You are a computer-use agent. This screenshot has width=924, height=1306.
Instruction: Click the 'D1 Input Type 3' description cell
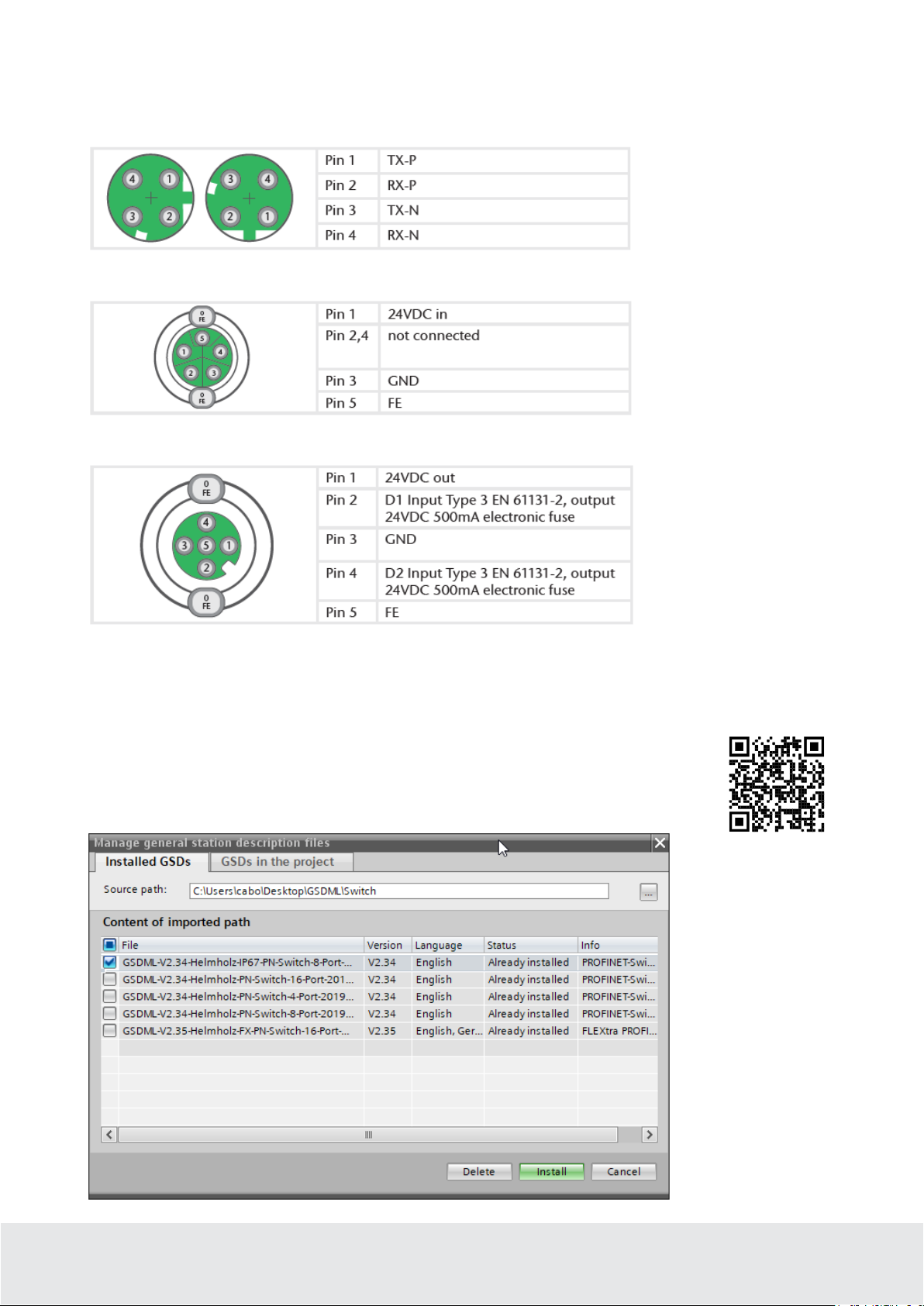click(503, 508)
